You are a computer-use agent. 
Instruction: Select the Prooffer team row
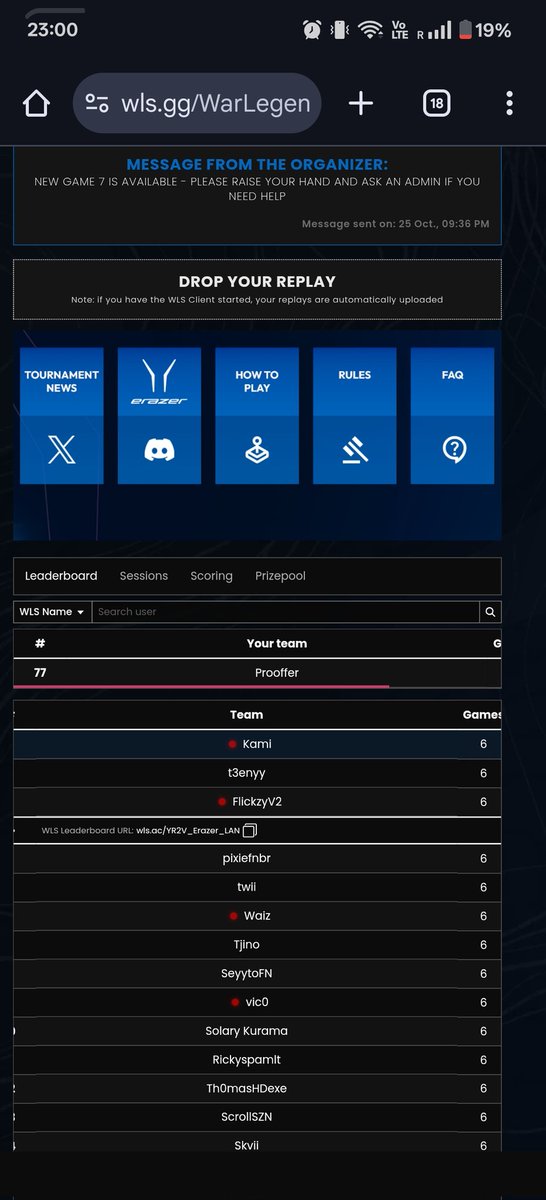(257, 673)
